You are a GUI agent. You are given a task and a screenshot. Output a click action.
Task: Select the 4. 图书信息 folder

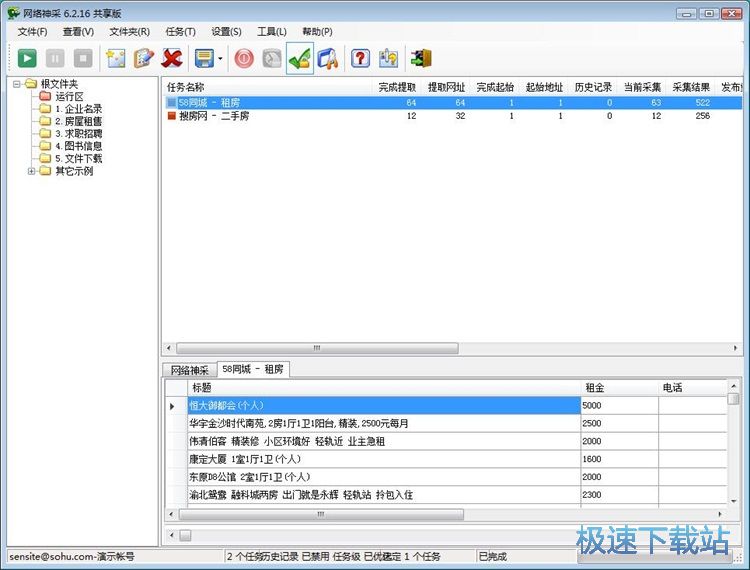pyautogui.click(x=78, y=146)
